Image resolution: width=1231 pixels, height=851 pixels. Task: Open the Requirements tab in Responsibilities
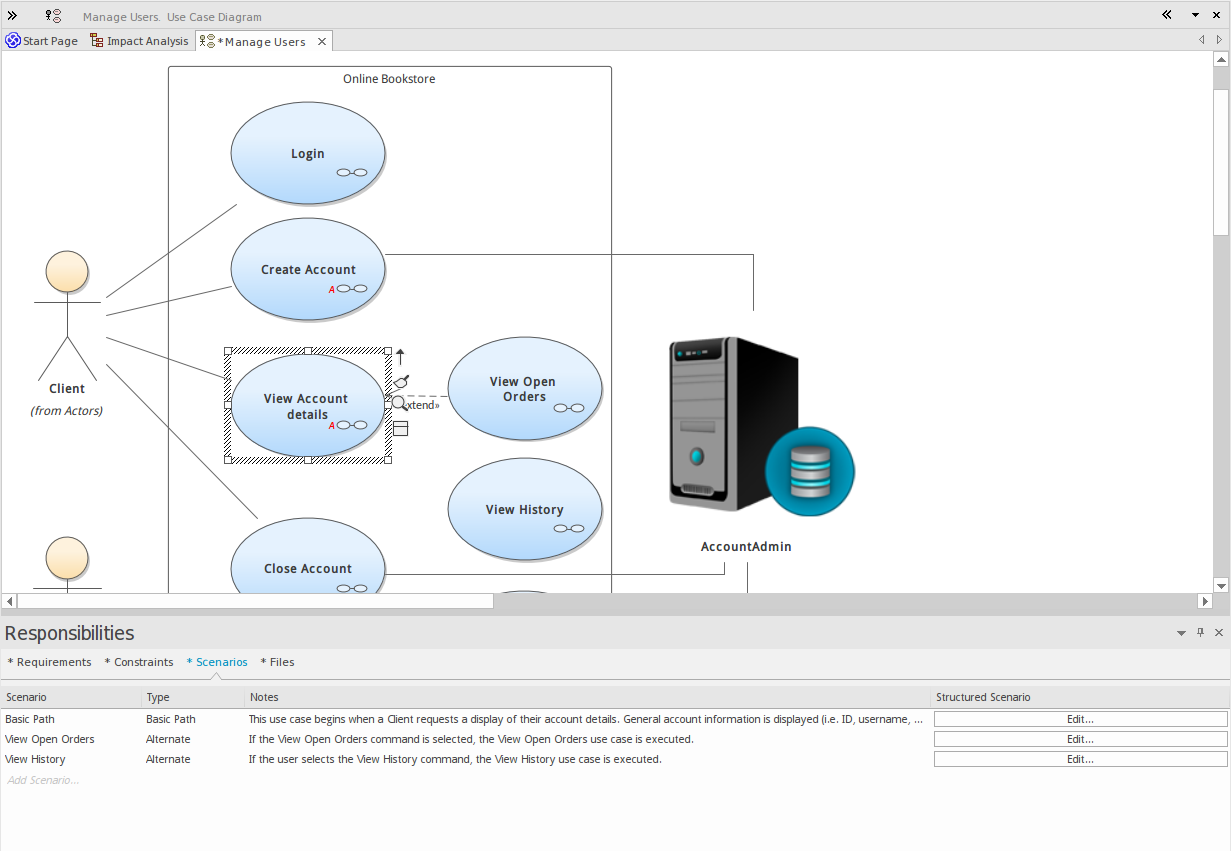52,662
